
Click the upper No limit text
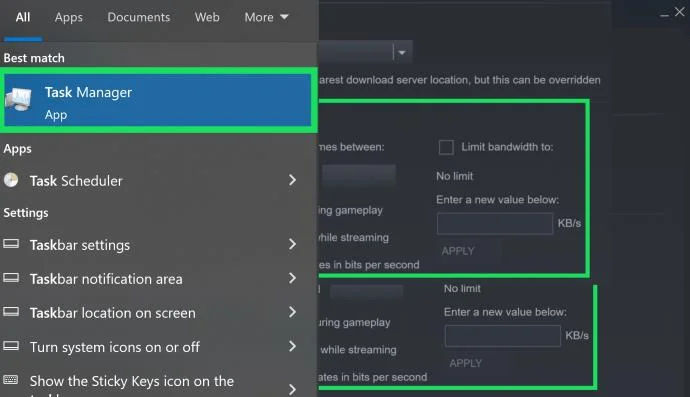click(455, 176)
